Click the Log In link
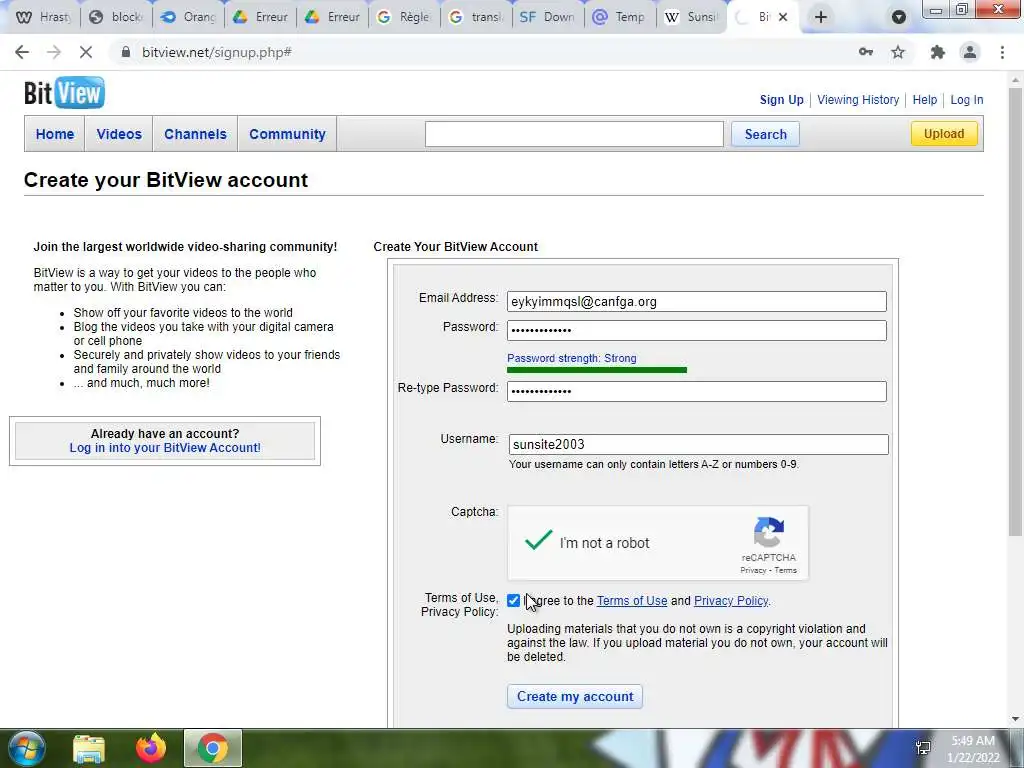 [x=967, y=100]
